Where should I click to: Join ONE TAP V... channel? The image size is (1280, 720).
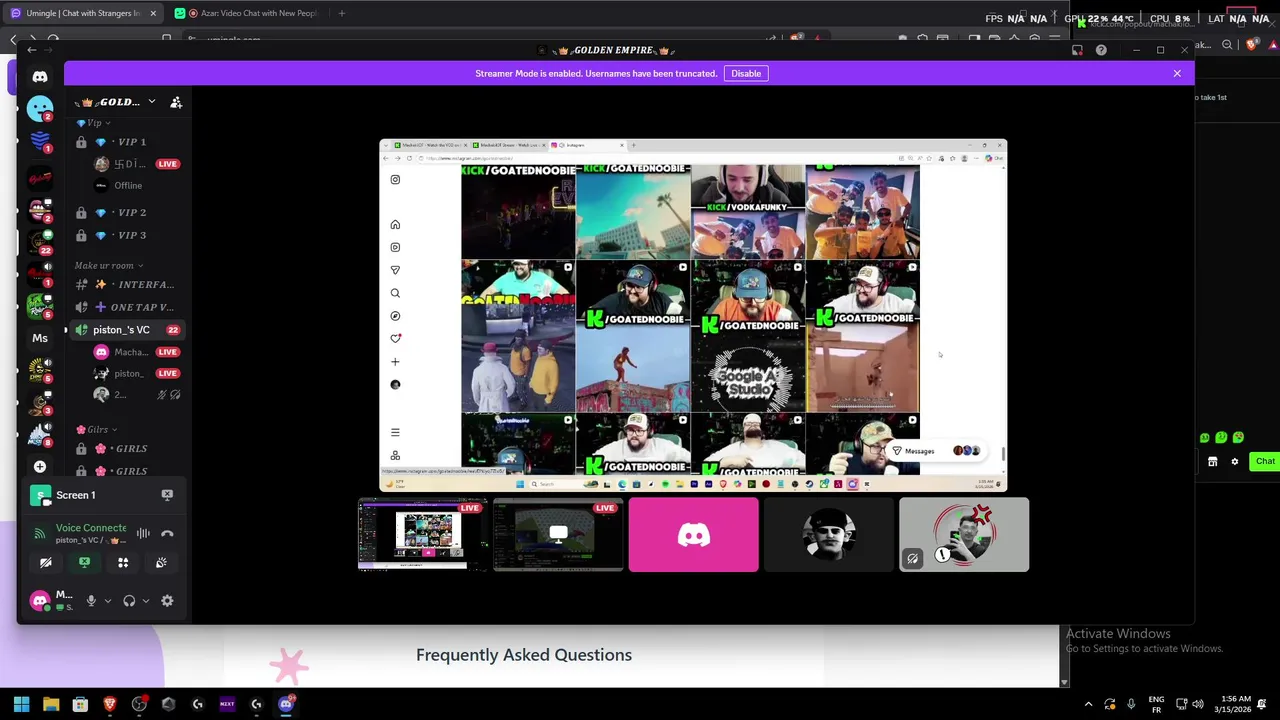coord(126,307)
